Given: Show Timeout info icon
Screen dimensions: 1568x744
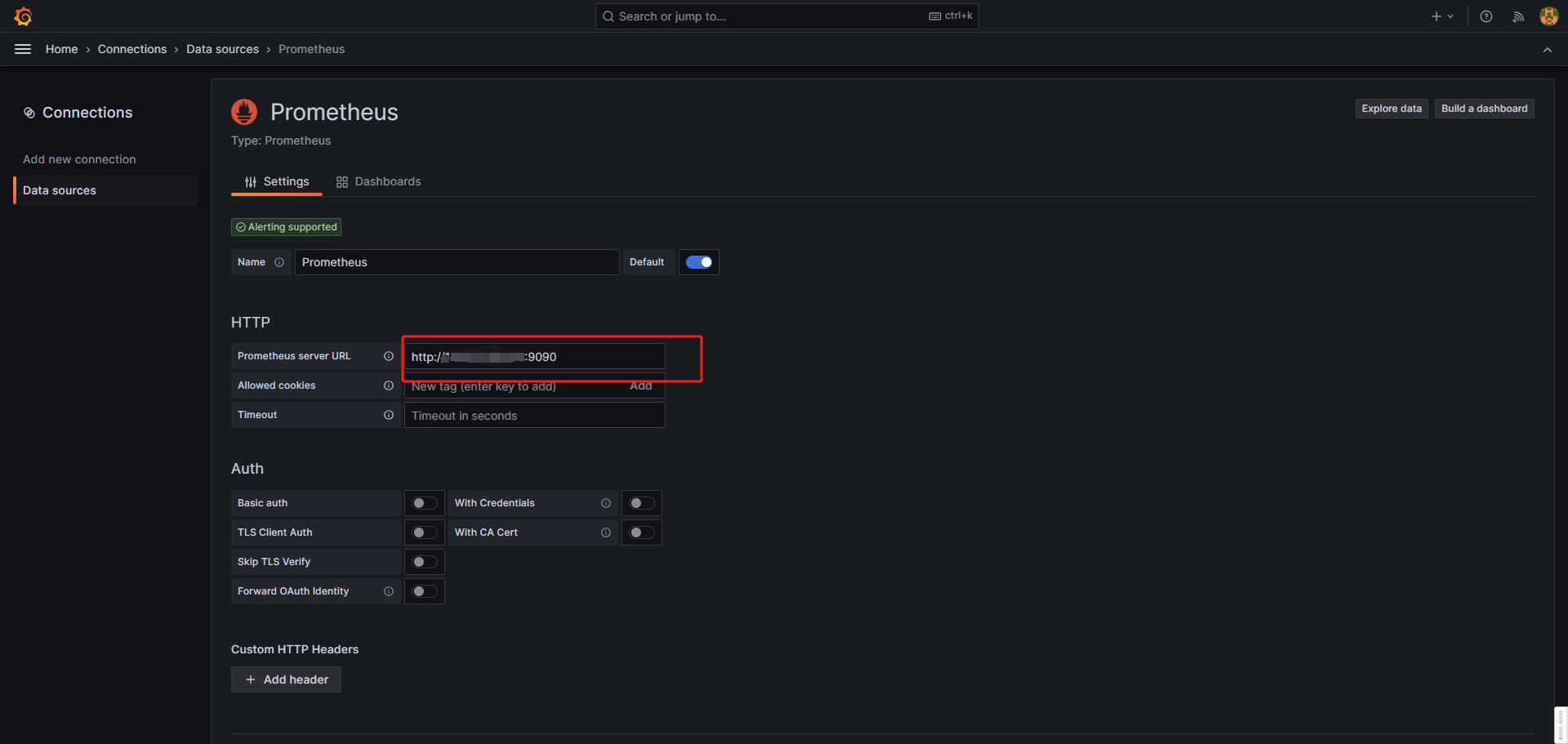Looking at the screenshot, I should [389, 415].
